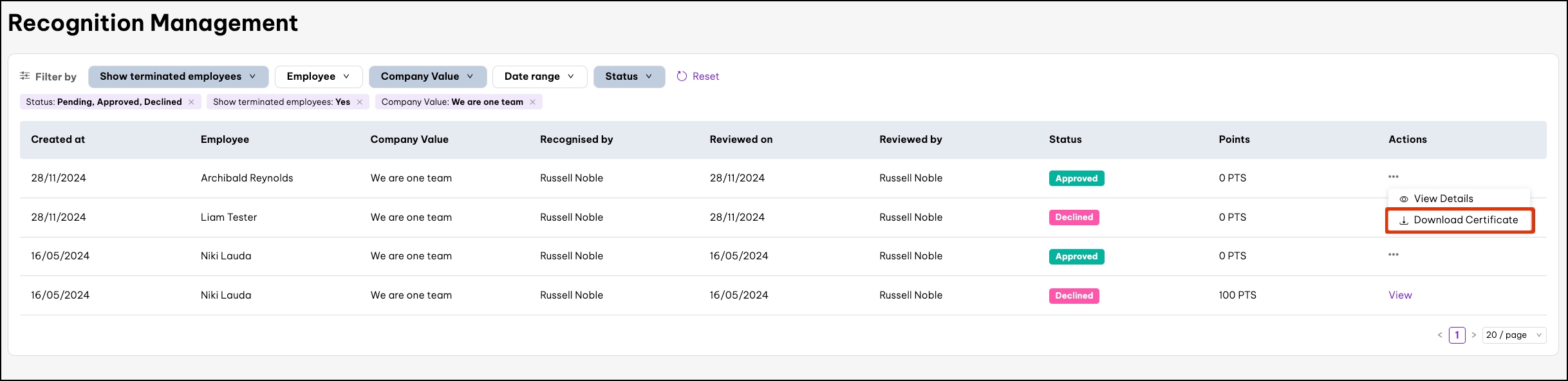Image resolution: width=1568 pixels, height=381 pixels.
Task: Choose Download Certificate menu option
Action: tap(1459, 220)
